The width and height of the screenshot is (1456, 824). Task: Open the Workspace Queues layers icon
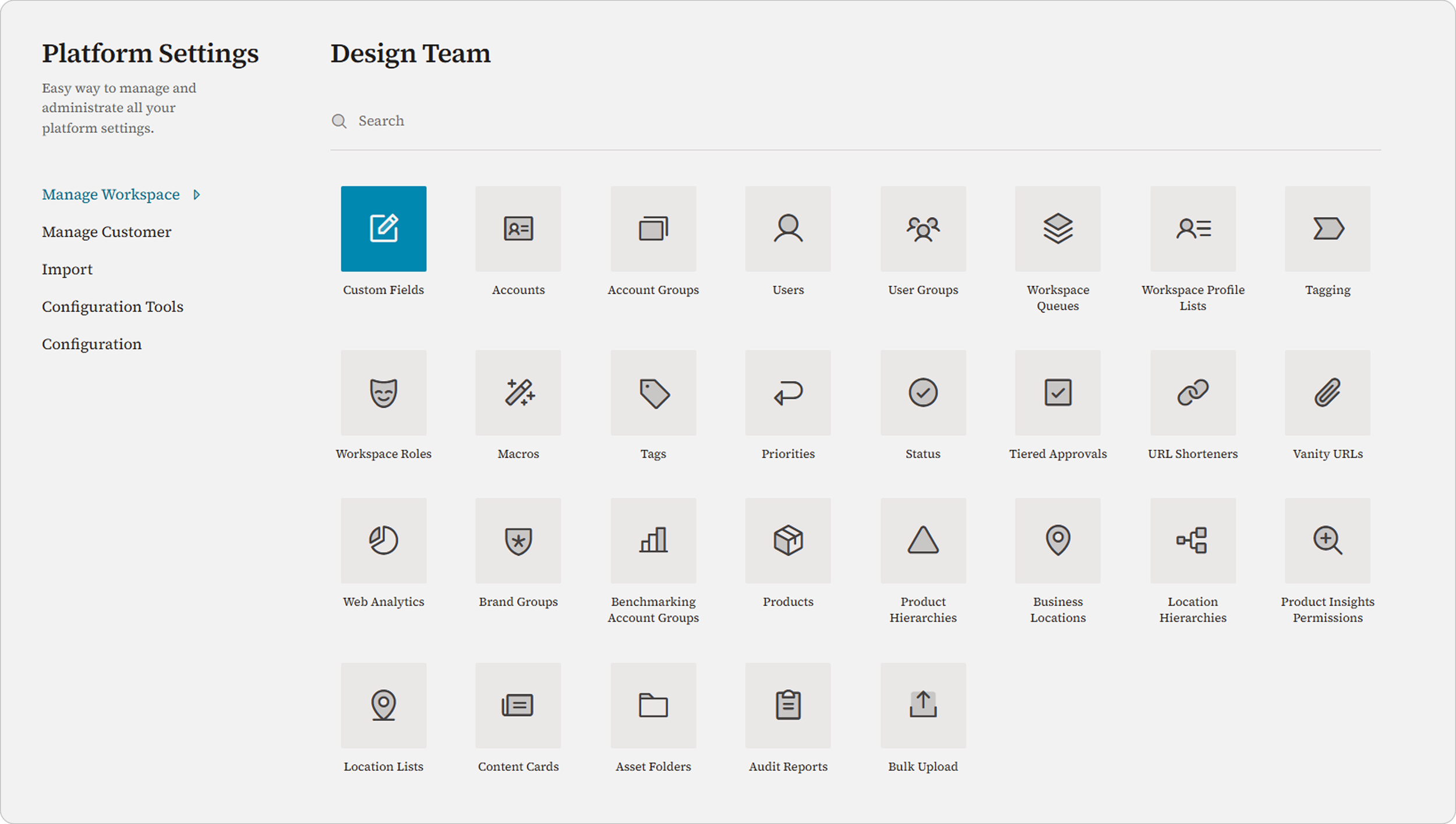(x=1058, y=228)
